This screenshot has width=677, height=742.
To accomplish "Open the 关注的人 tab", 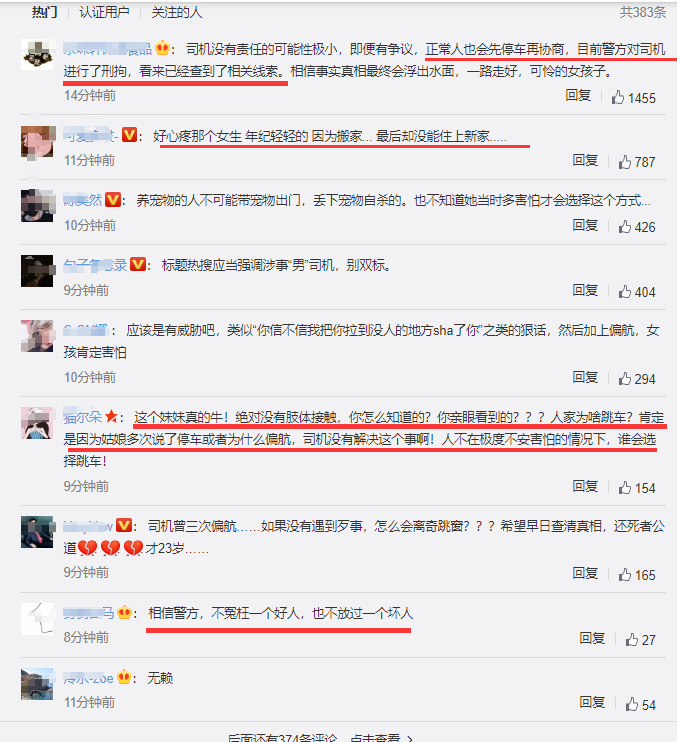I will pos(176,12).
